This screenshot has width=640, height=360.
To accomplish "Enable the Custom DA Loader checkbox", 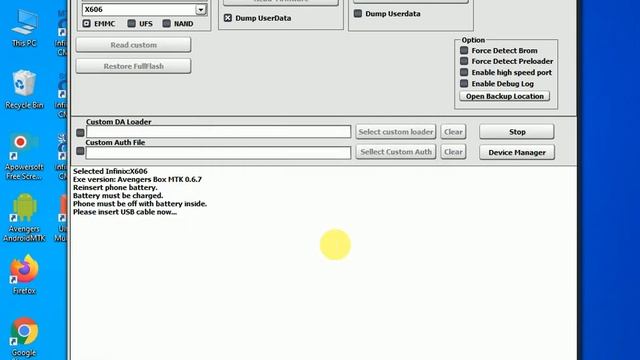I will (80, 133).
